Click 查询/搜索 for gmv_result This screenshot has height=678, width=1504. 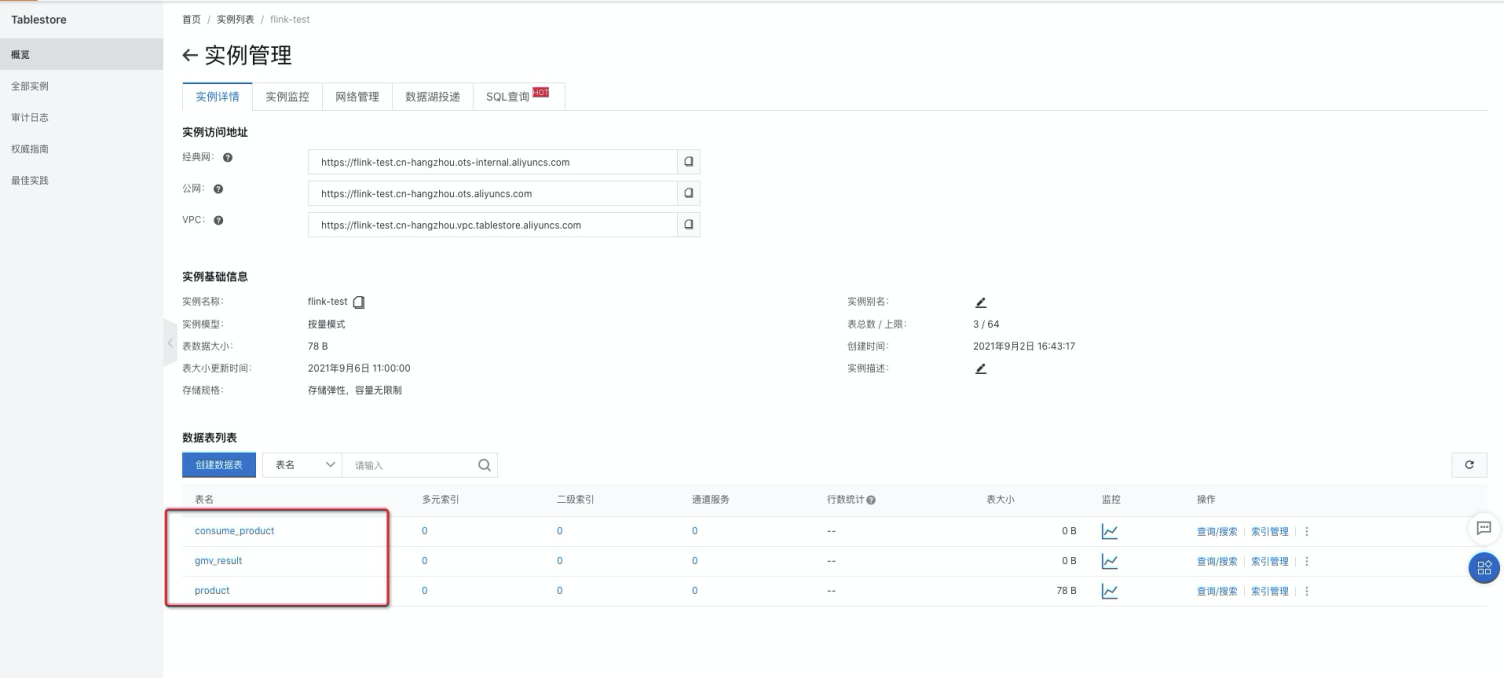tap(1217, 562)
